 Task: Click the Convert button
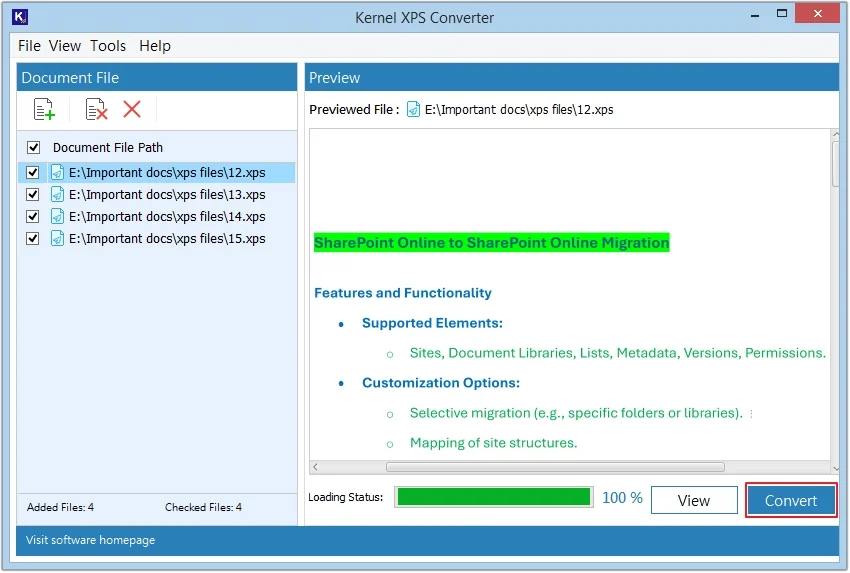[x=790, y=500]
